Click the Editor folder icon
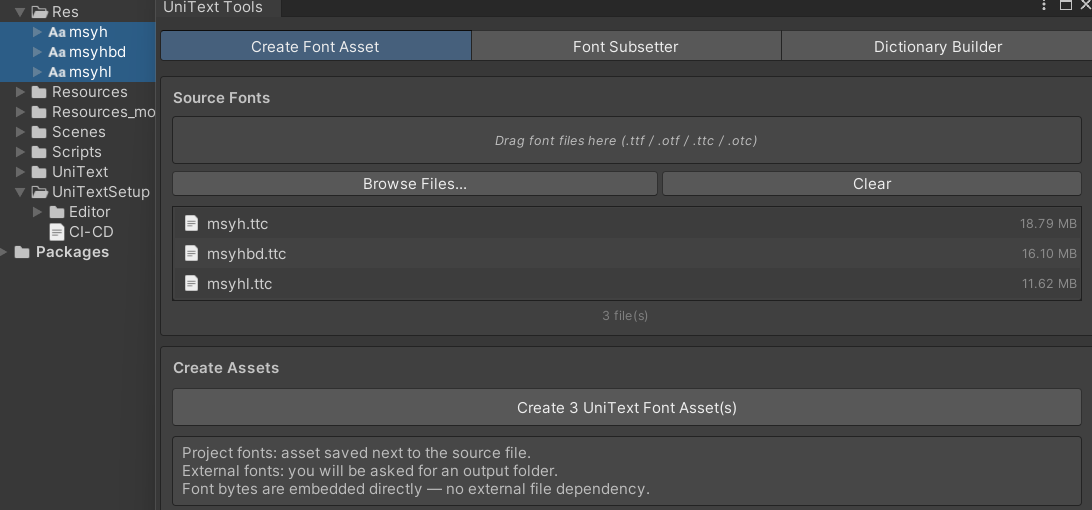The width and height of the screenshot is (1092, 510). point(57,212)
